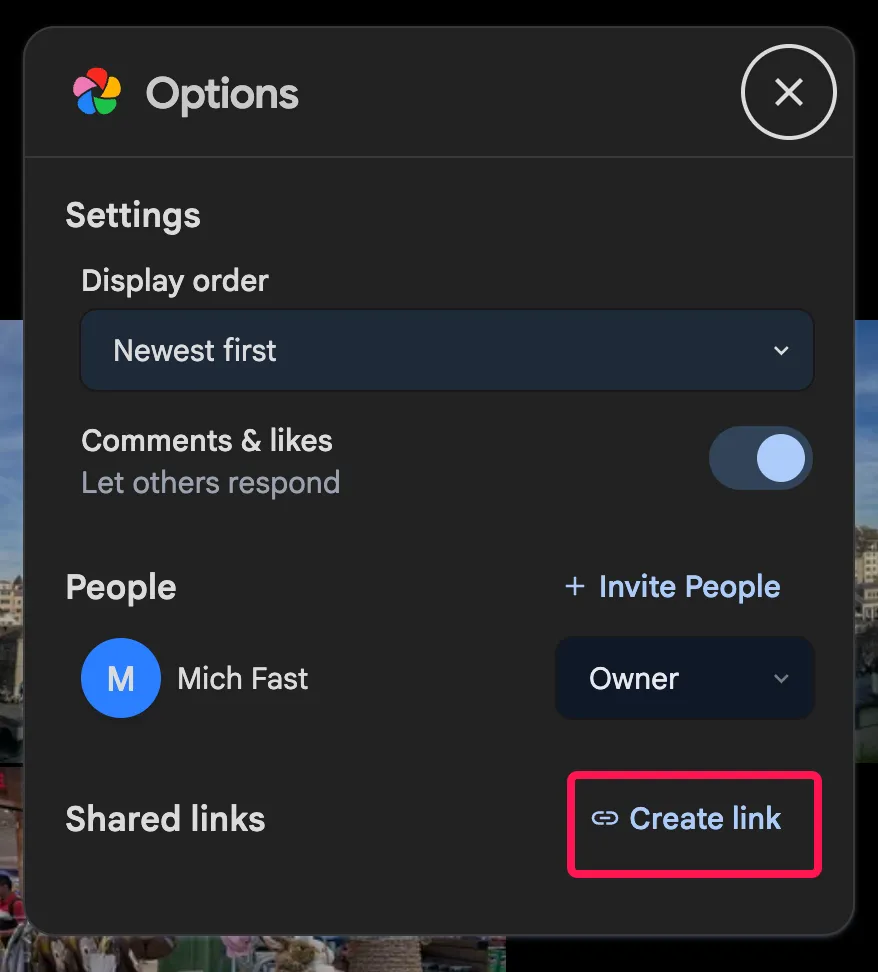Open the Newest first display order dropdown
The height and width of the screenshot is (972, 878).
446,350
